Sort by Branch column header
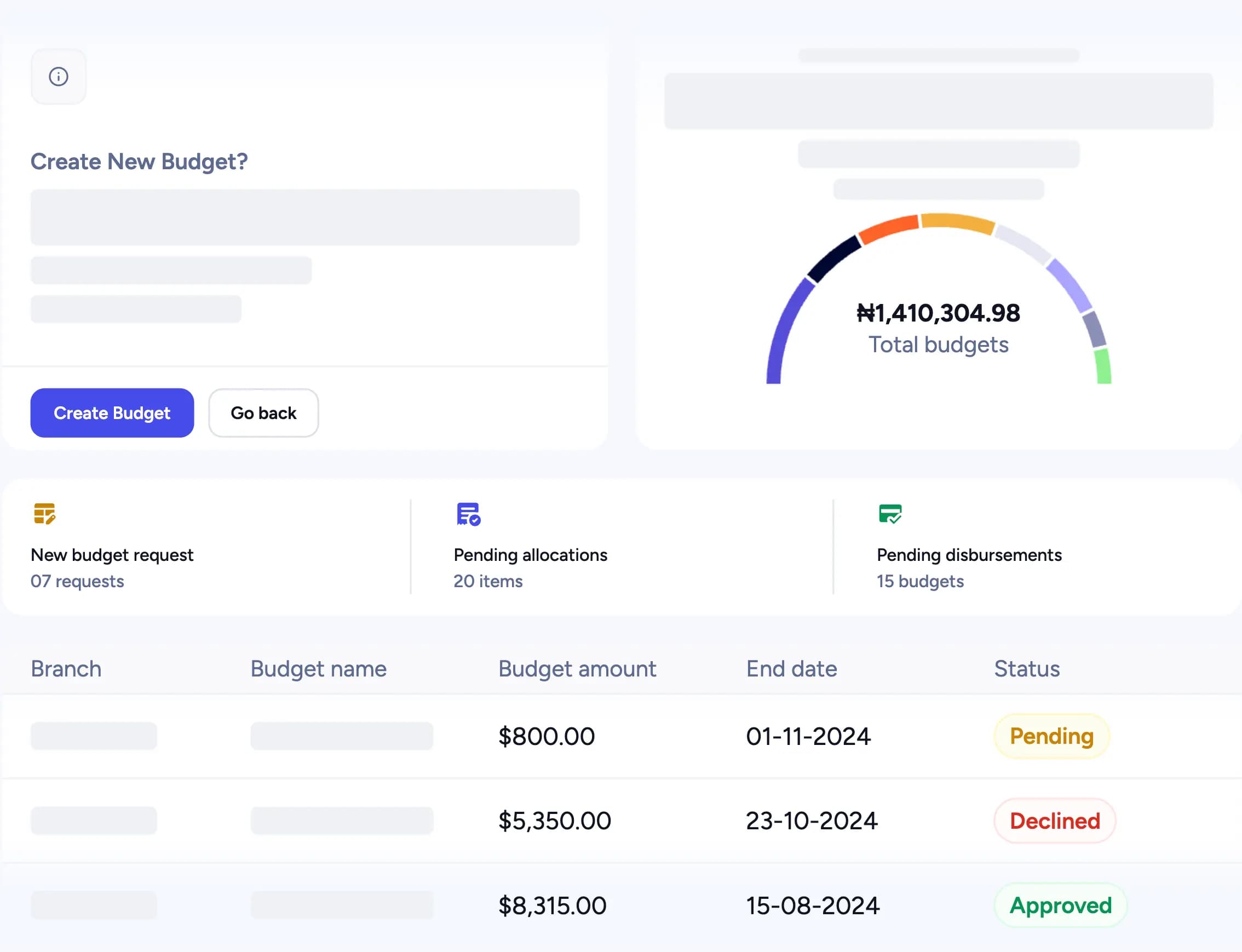Image resolution: width=1242 pixels, height=952 pixels. coord(66,669)
